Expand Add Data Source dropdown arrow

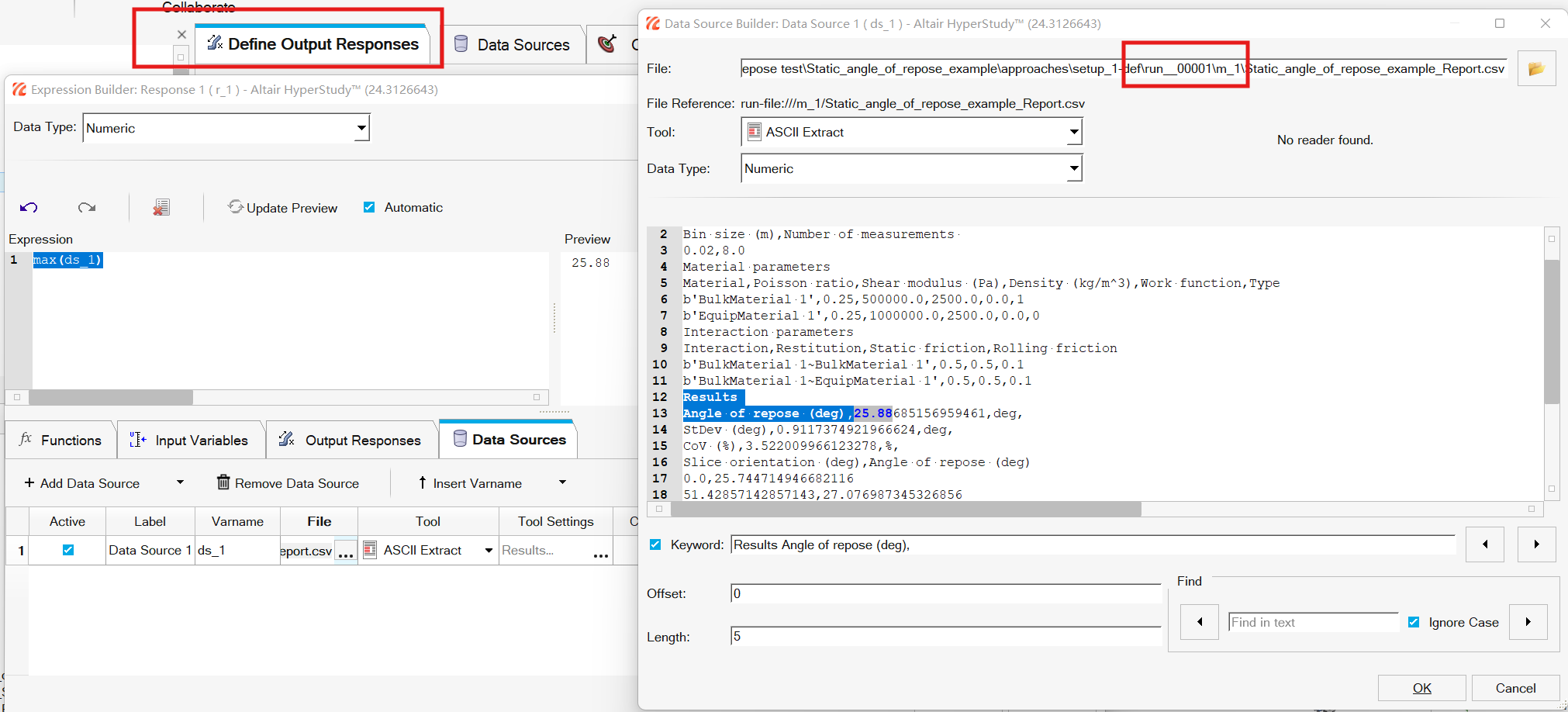pyautogui.click(x=180, y=482)
